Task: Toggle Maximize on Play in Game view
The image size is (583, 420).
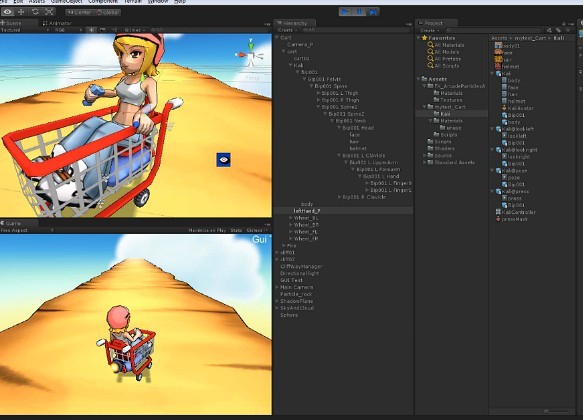Action: click(207, 230)
